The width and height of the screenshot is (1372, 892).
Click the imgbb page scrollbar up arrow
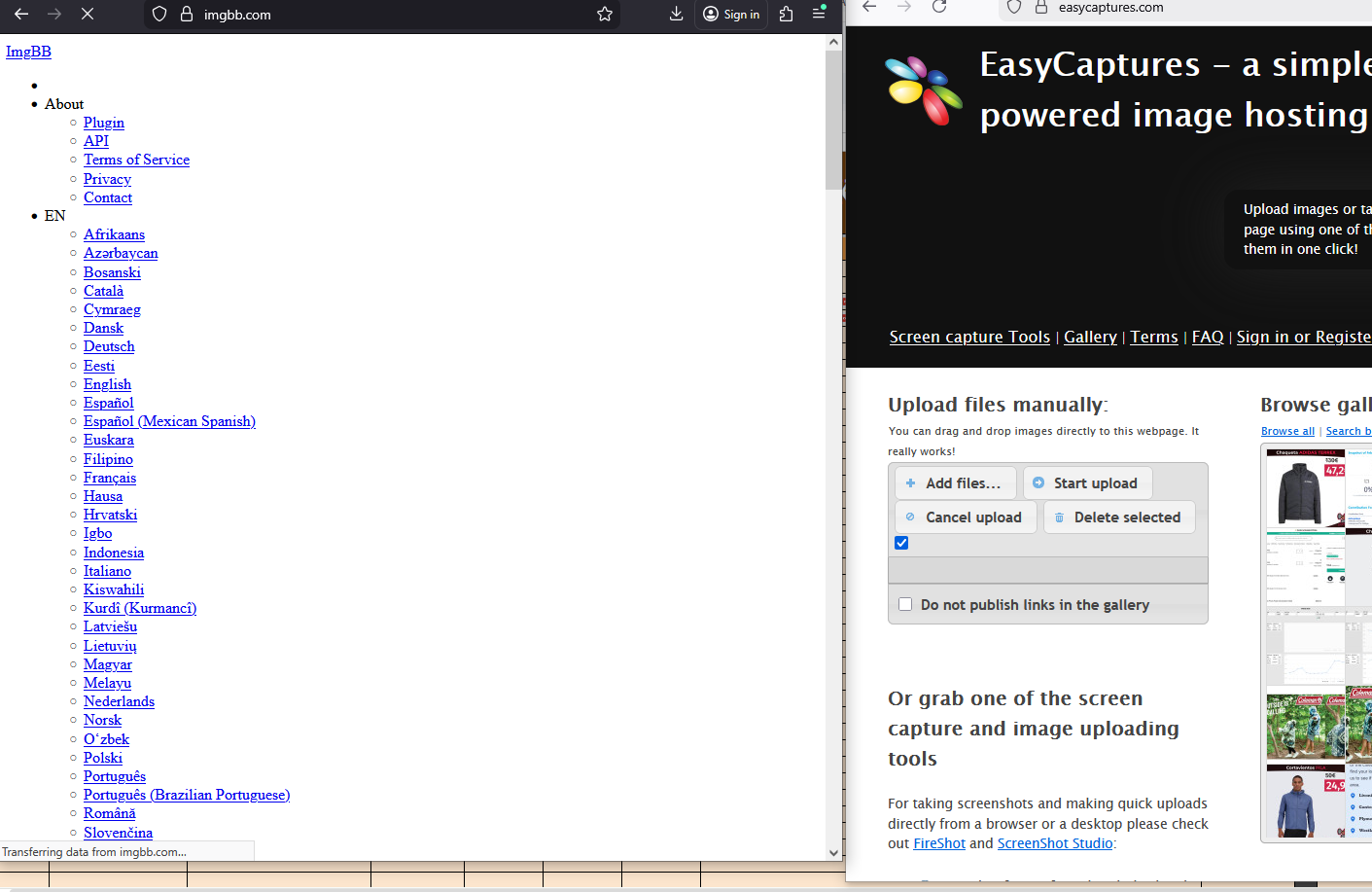tap(833, 42)
